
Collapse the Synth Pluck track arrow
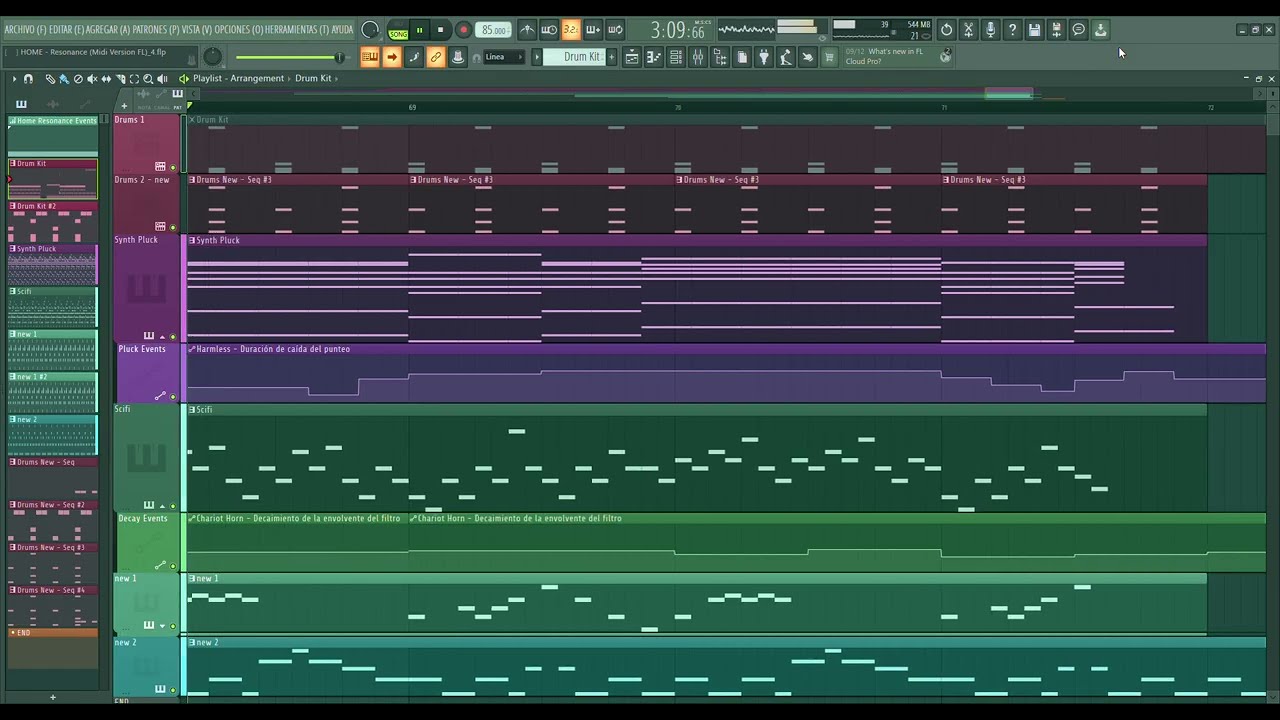(x=162, y=336)
